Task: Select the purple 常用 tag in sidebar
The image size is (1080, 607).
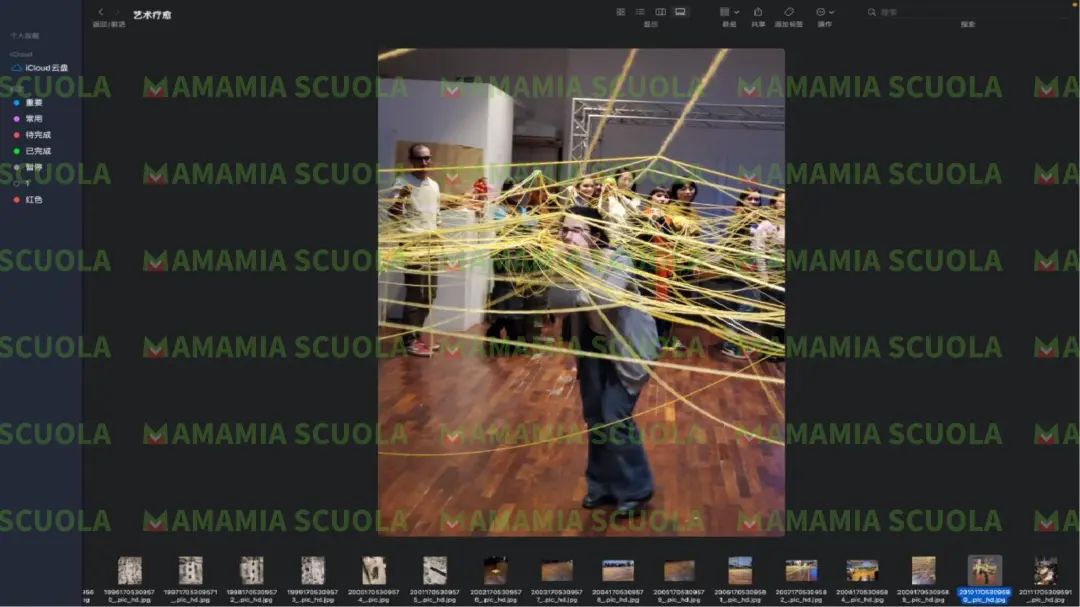Action: pos(28,119)
